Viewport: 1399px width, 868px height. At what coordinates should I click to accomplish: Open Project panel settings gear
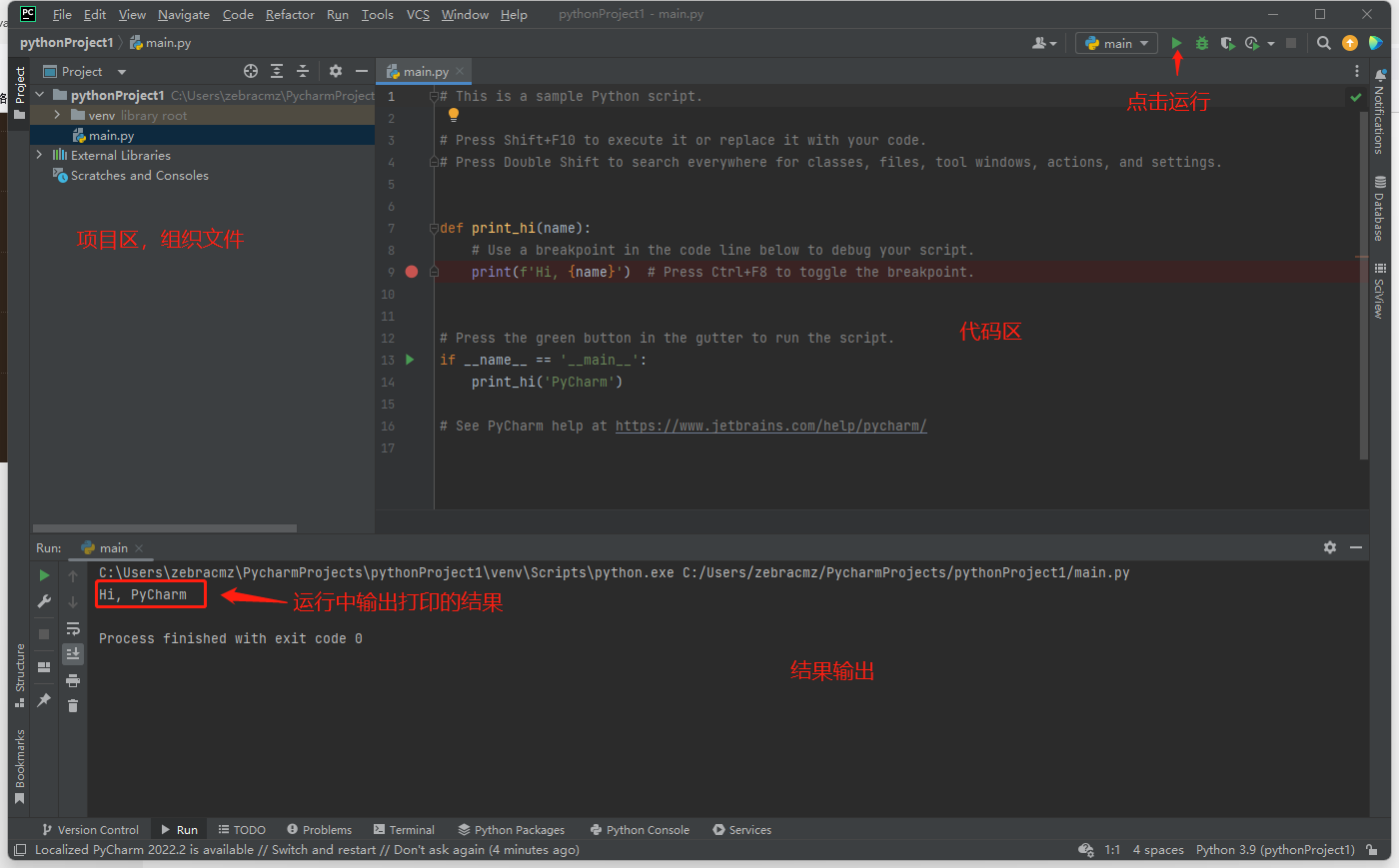(336, 71)
